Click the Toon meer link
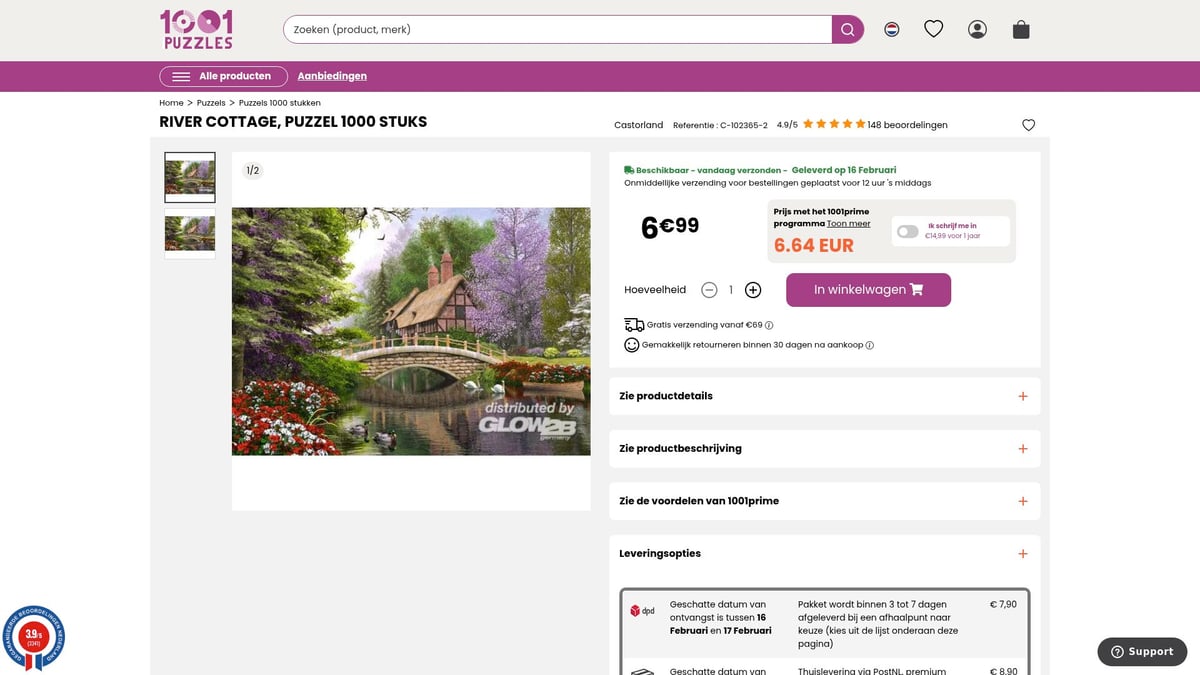Viewport: 1200px width, 675px height. point(848,224)
